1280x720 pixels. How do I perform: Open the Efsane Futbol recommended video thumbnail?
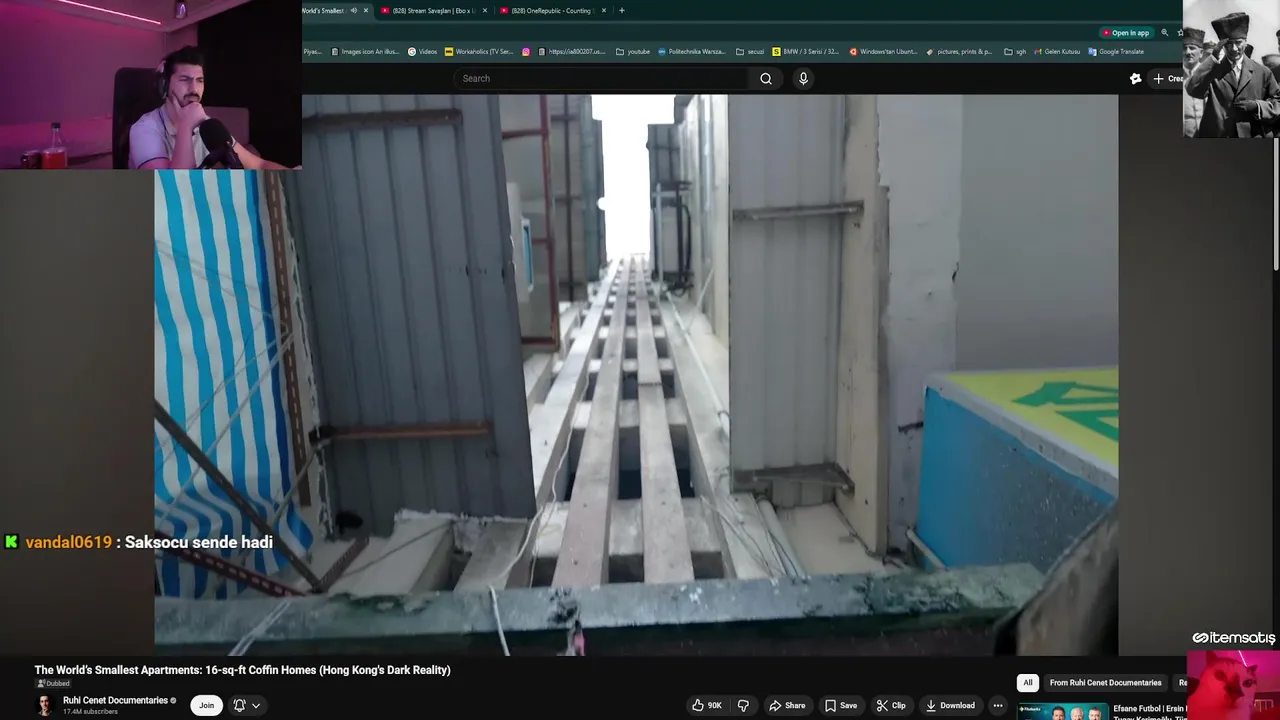coord(1063,712)
